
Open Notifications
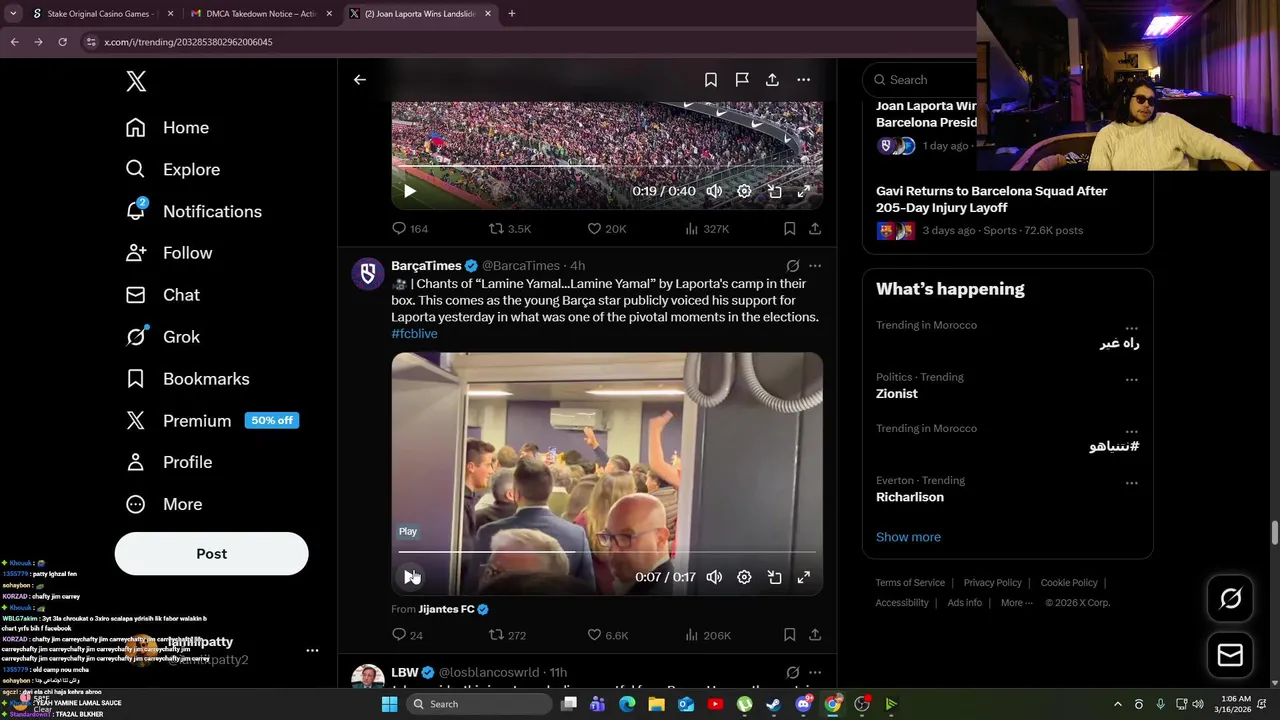(193, 211)
